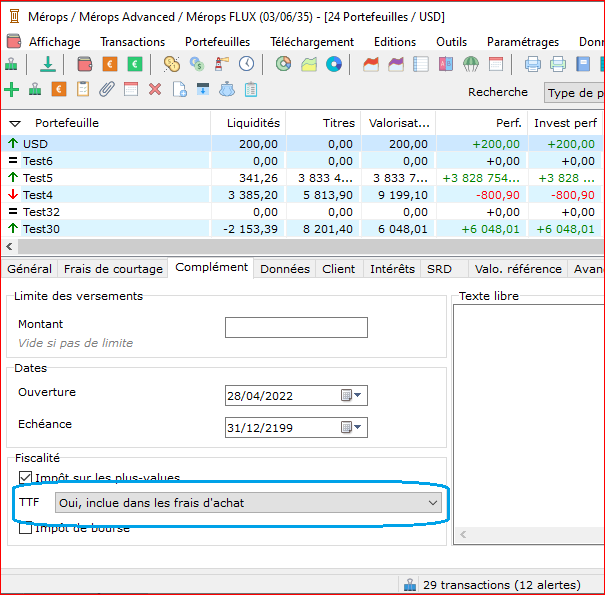The height and width of the screenshot is (595, 613).
Task: Click the blue donut chart icon
Action: coord(334,64)
